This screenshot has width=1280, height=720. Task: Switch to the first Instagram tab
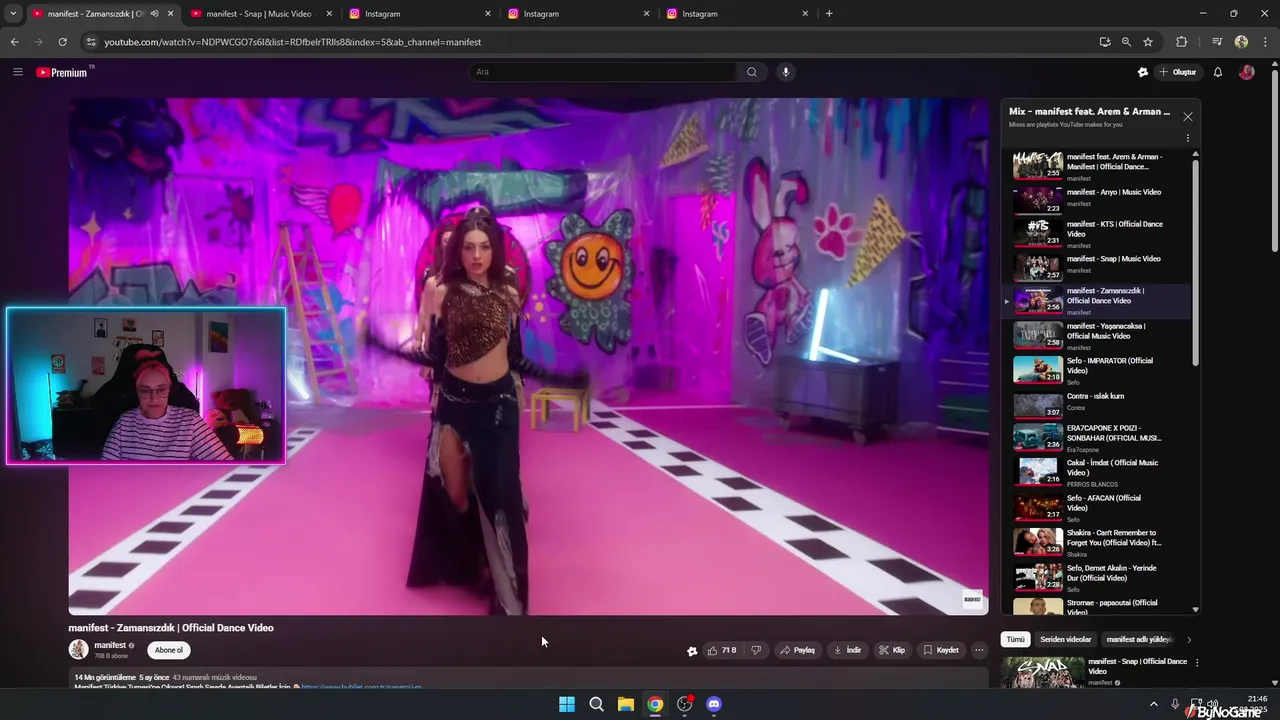pos(420,14)
